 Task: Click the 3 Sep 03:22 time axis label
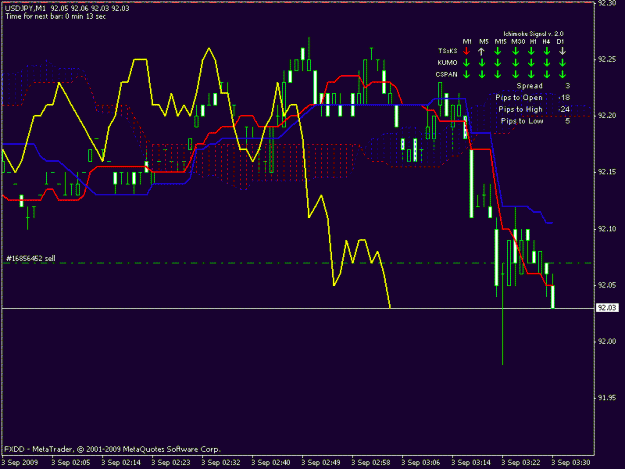(521, 463)
